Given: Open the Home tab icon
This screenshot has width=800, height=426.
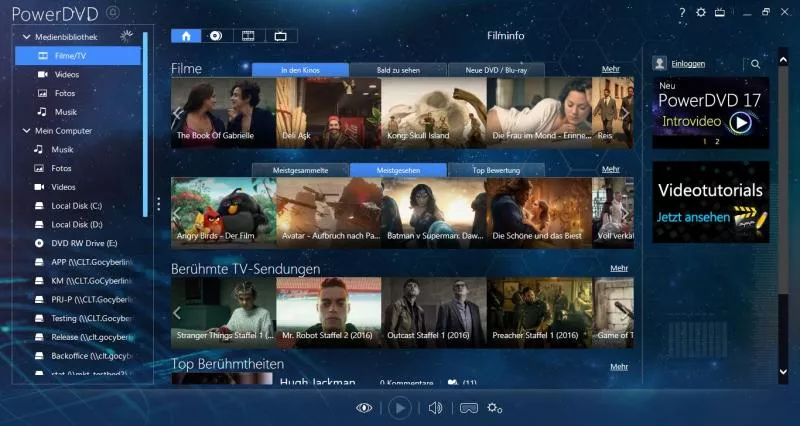Looking at the screenshot, I should [x=186, y=36].
